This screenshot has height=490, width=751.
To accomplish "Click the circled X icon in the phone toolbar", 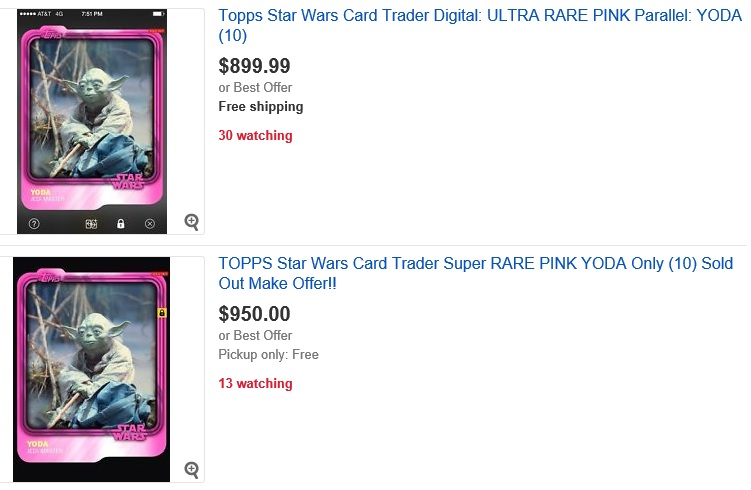I will tap(149, 223).
